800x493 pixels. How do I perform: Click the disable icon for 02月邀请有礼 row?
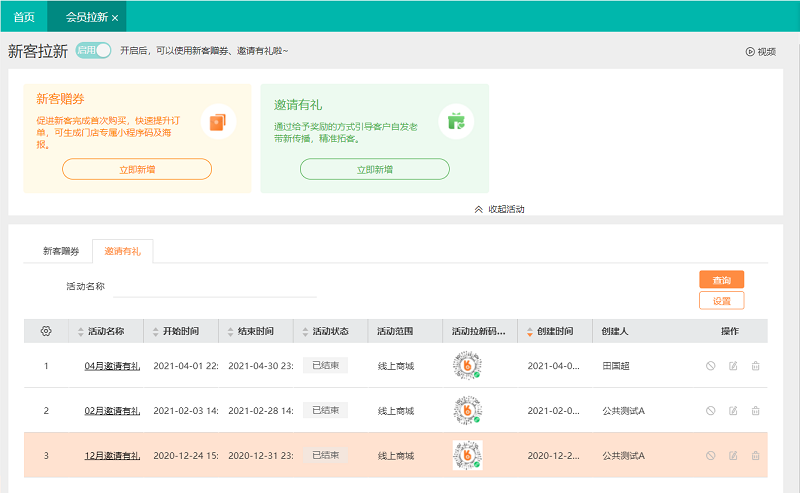coord(710,411)
